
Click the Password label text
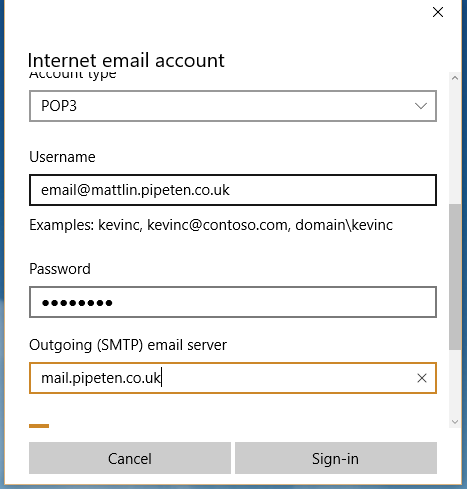click(x=60, y=269)
